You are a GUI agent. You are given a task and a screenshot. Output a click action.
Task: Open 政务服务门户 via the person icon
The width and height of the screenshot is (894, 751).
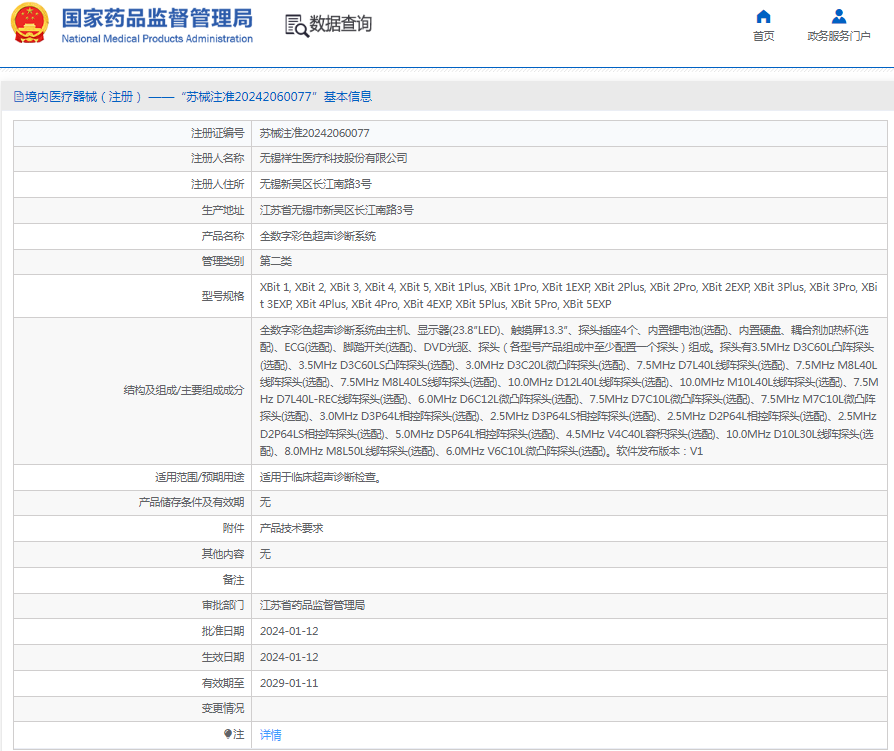click(839, 17)
